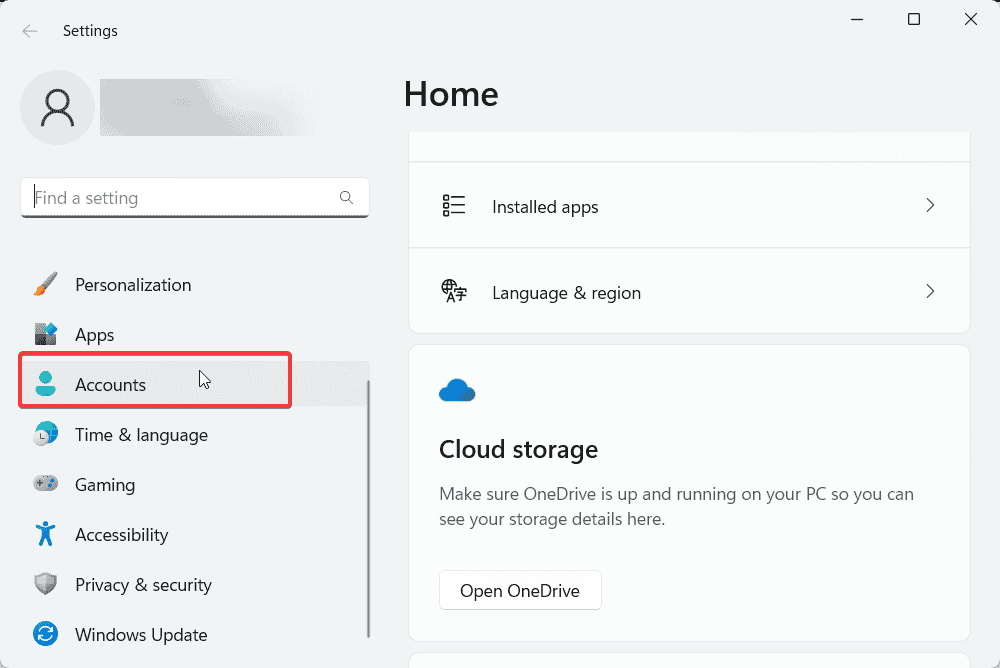Expand the Language & region chevron
Image resolution: width=1000 pixels, height=668 pixels.
tap(930, 292)
